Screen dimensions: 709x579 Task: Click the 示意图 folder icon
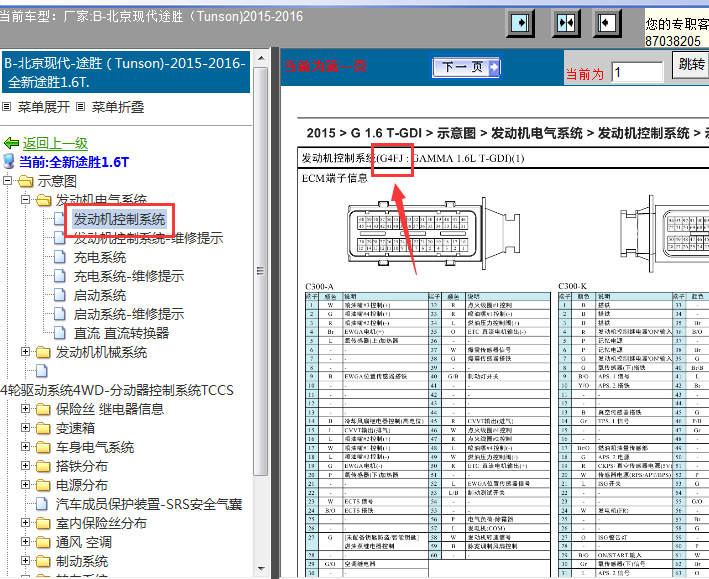click(26, 181)
